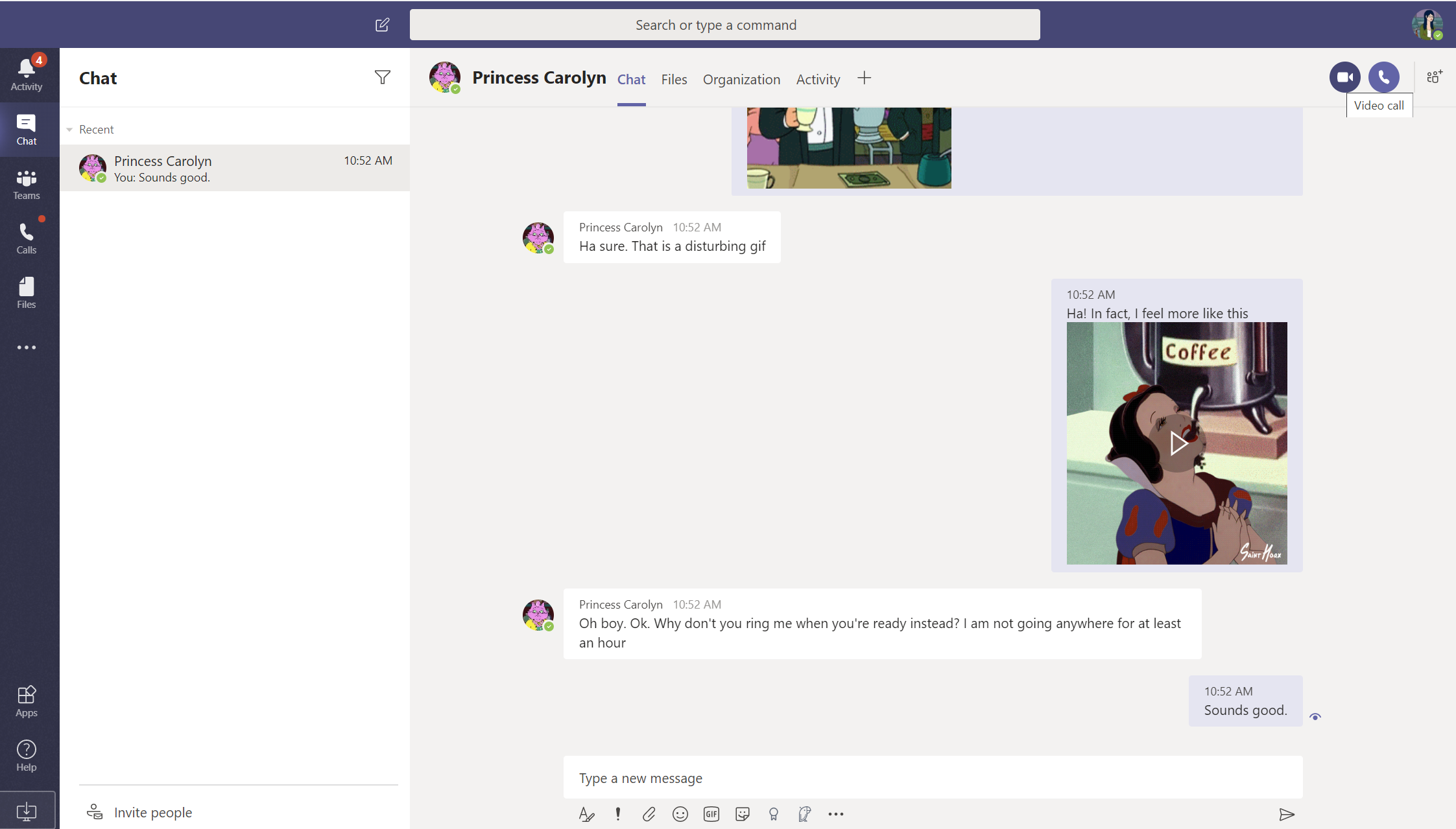Click the Princess Carolyn name in the chat header
The height and width of the screenshot is (829, 1456).
[539, 78]
